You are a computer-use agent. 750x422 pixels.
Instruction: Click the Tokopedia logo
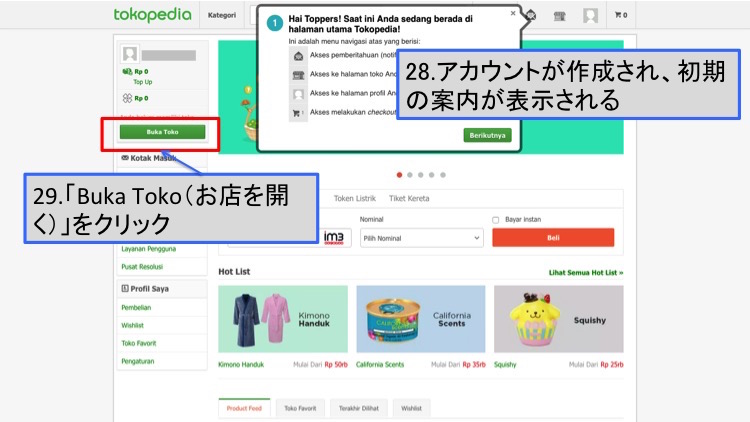(152, 15)
